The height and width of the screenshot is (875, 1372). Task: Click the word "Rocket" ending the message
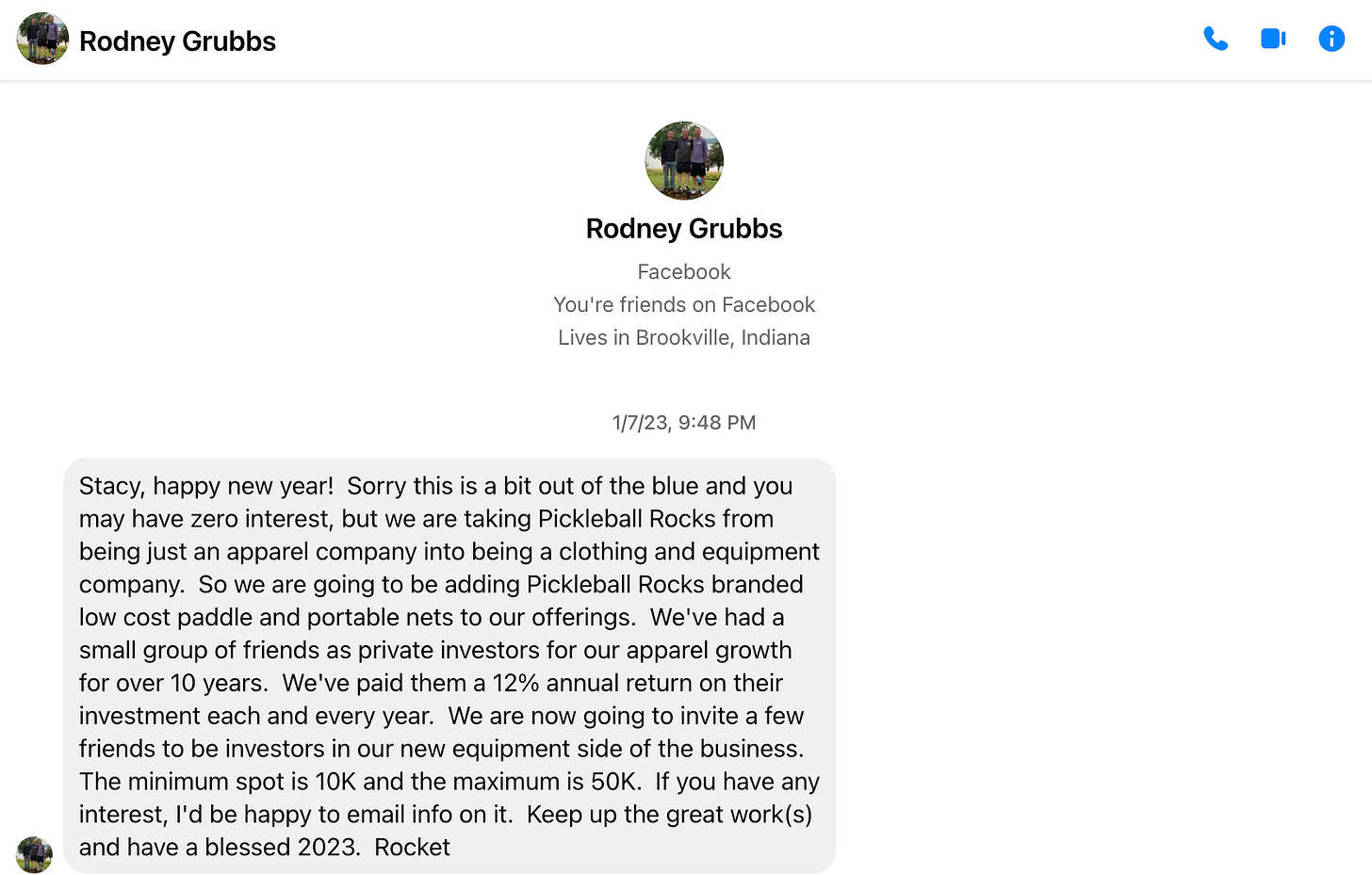[x=412, y=848]
